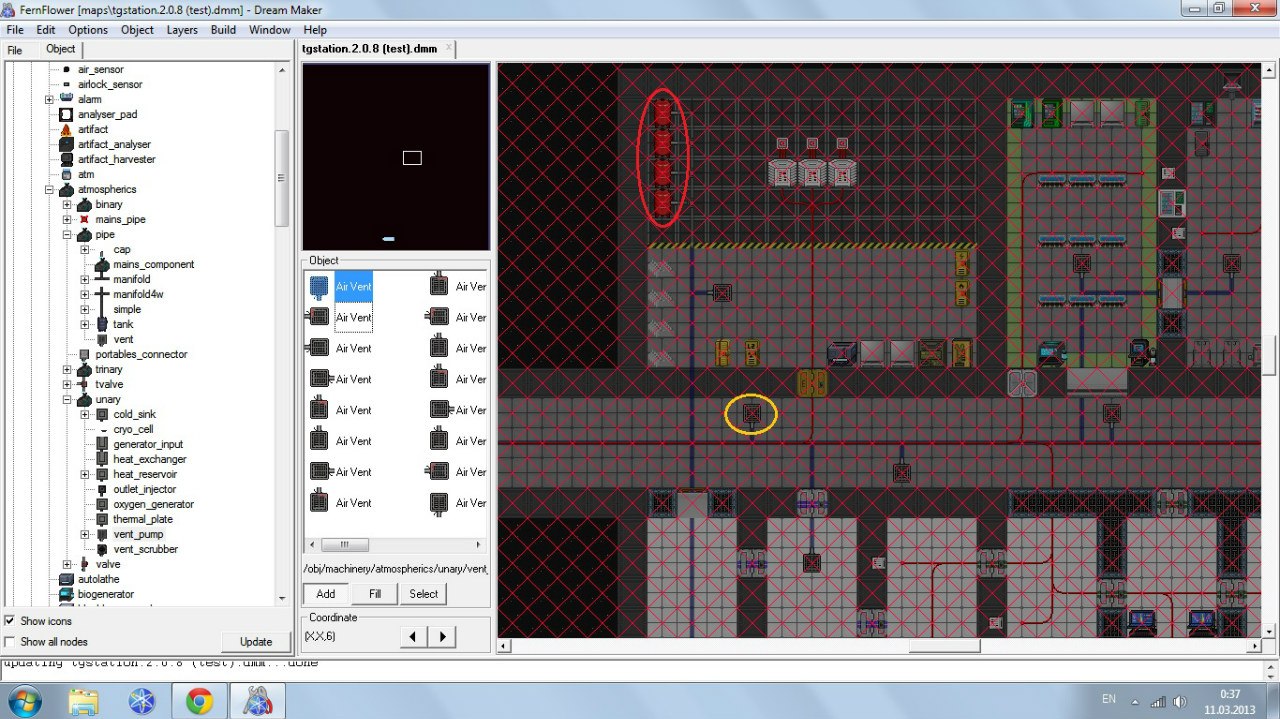Open Google Chrome from the taskbar

(x=198, y=702)
